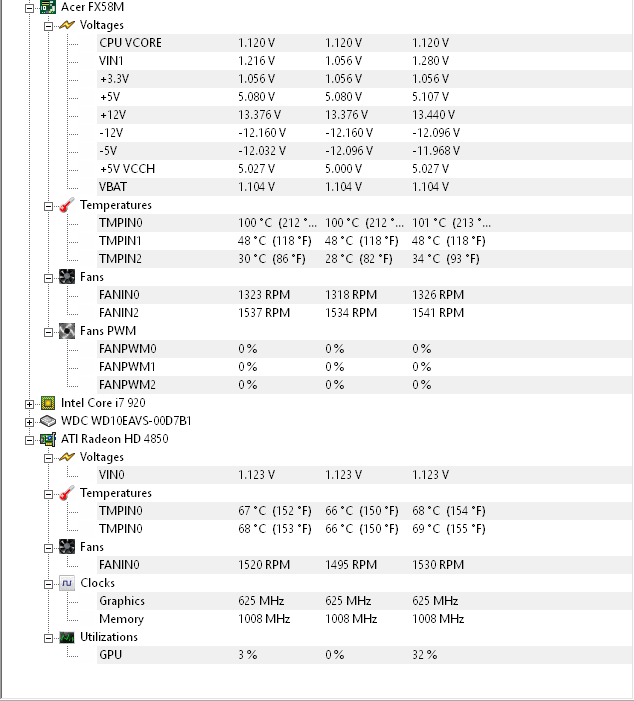This screenshot has width=634, height=701.
Task: Click the Clocks waveform icon
Action: tap(67, 583)
